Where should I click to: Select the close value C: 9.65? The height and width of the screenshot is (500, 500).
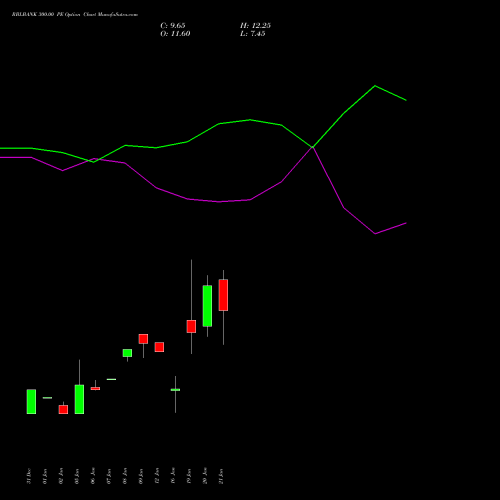[173, 26]
